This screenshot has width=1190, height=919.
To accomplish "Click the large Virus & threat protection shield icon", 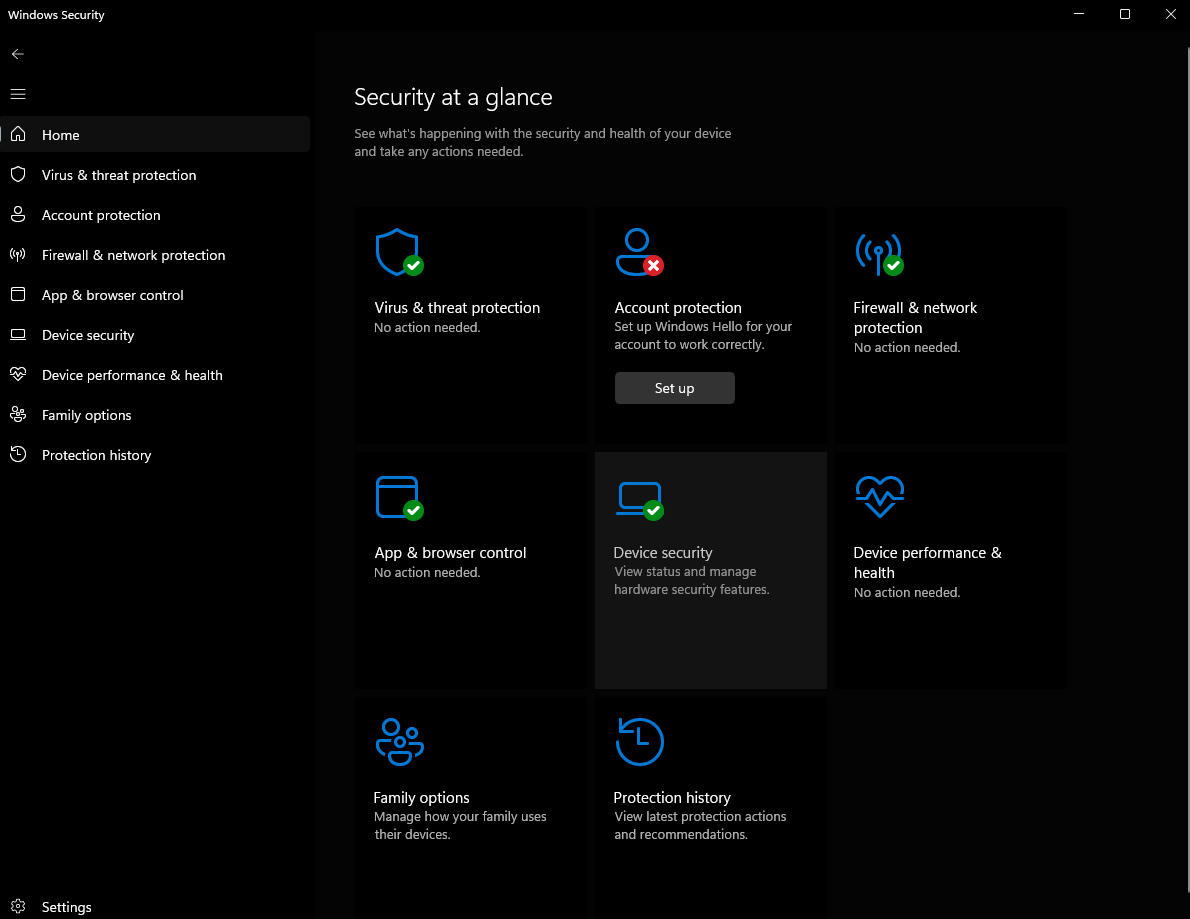I will pos(399,253).
